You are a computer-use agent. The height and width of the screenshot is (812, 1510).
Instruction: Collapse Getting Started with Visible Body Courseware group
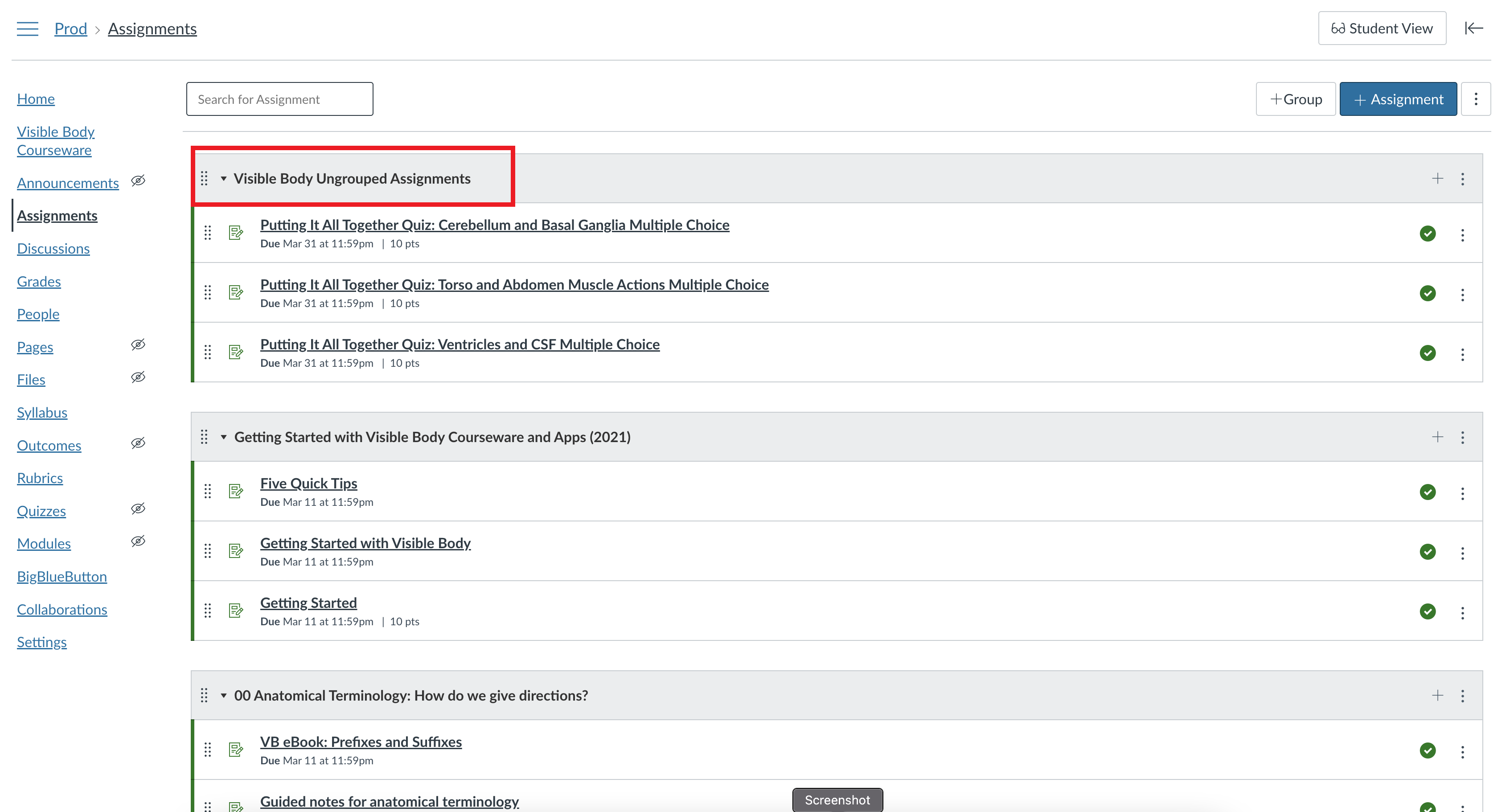pyautogui.click(x=223, y=437)
